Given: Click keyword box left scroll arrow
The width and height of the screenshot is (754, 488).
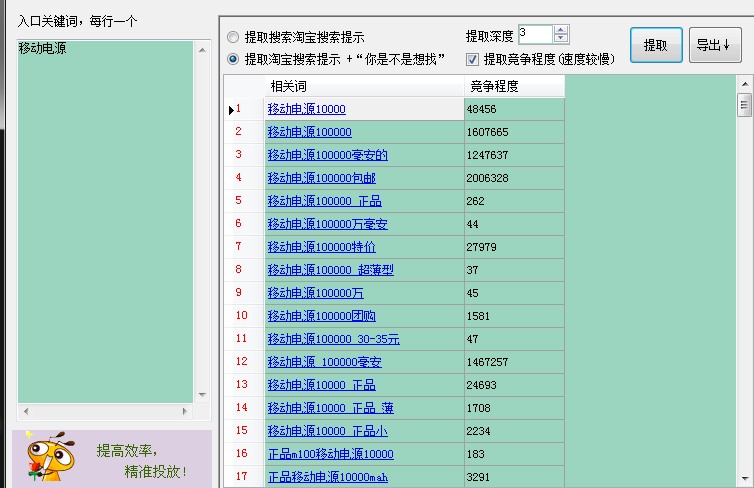Looking at the screenshot, I should click(26, 412).
